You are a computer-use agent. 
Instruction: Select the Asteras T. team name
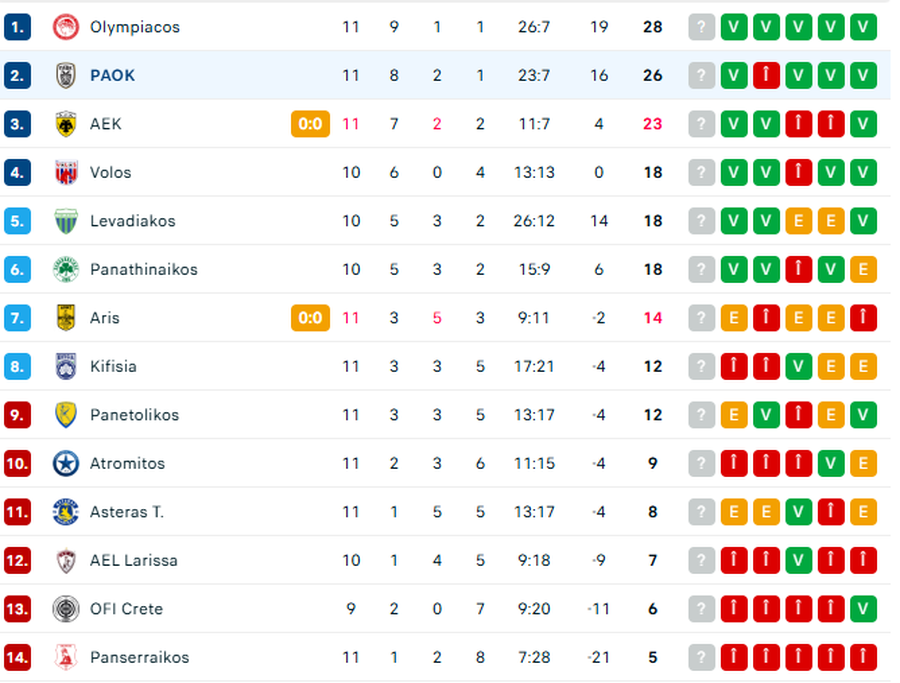(x=126, y=512)
